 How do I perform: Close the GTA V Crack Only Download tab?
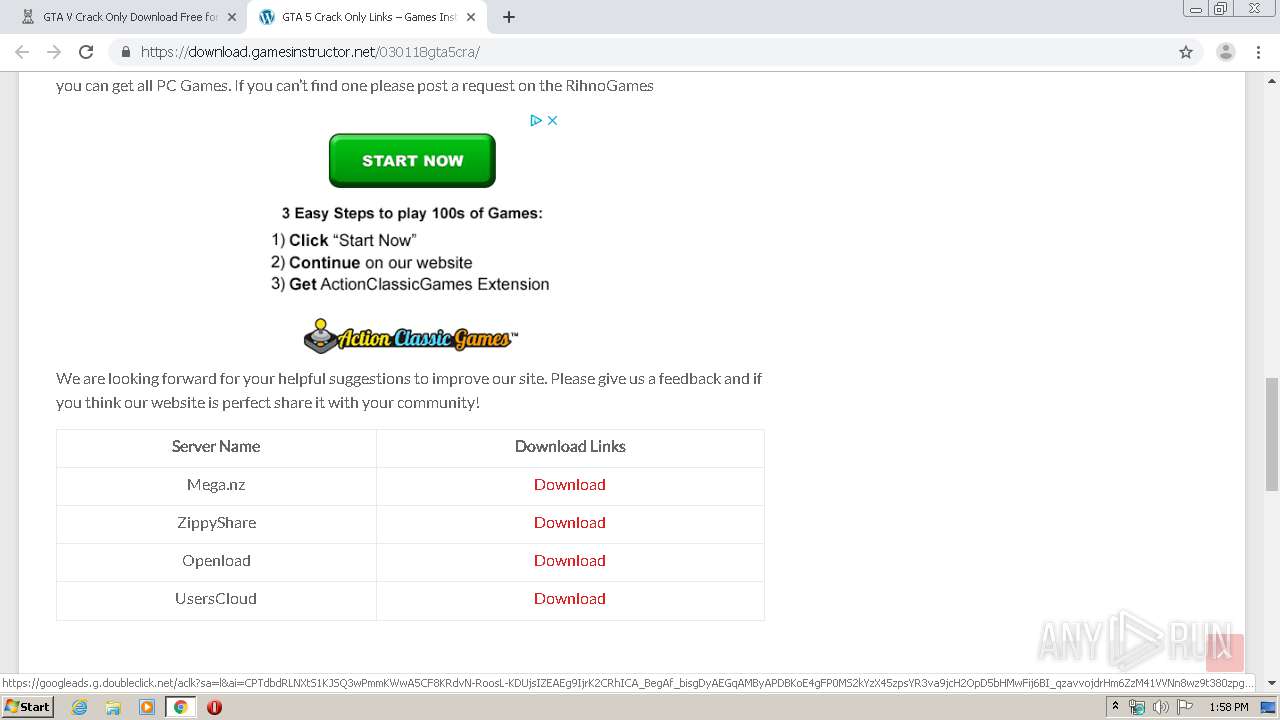click(231, 17)
